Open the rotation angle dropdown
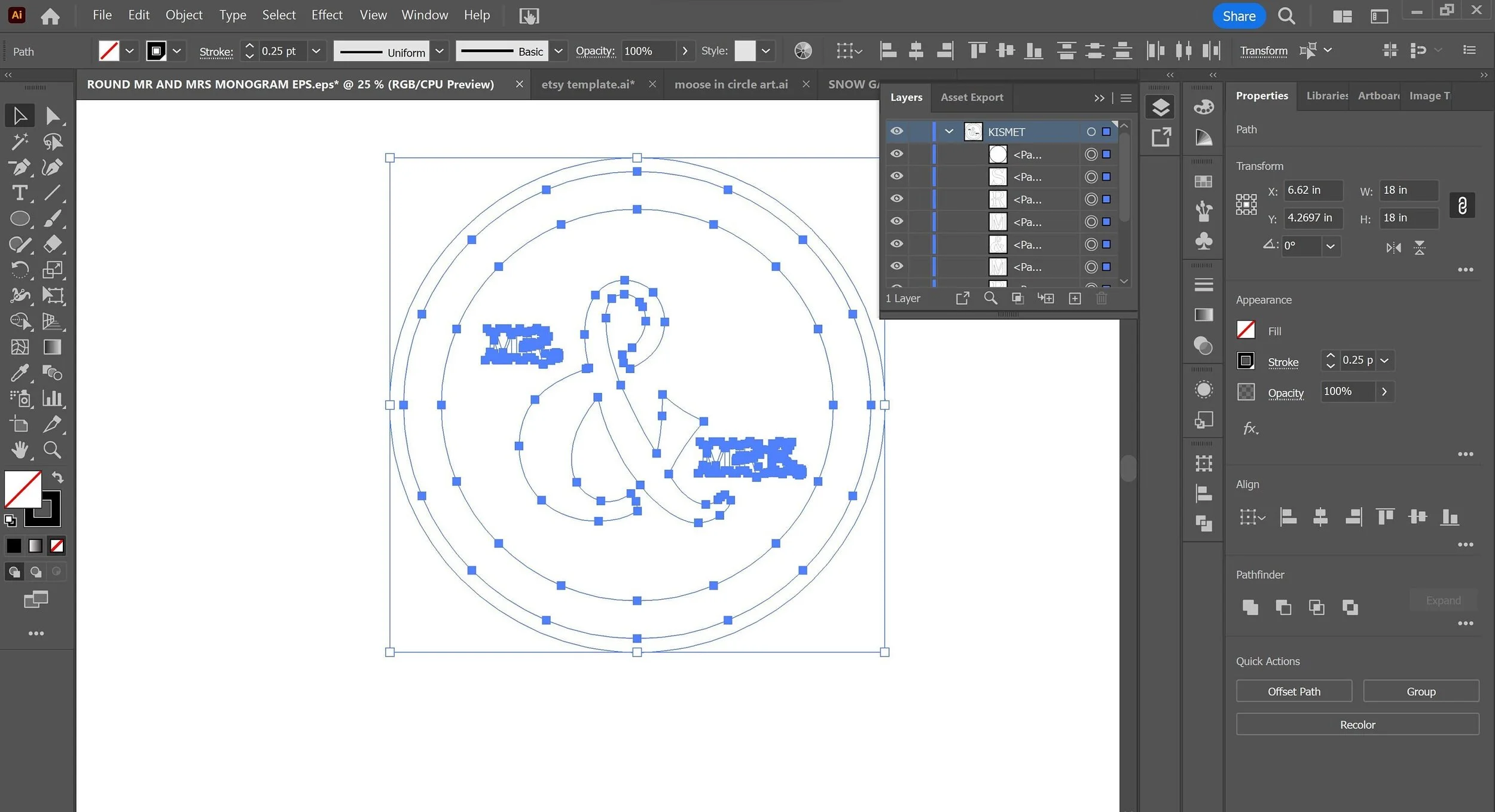1495x812 pixels. pyautogui.click(x=1330, y=246)
